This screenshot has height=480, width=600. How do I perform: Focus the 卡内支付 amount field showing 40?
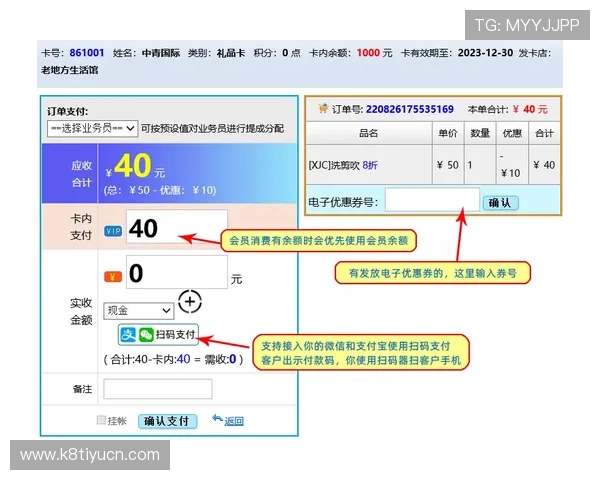tap(177, 226)
